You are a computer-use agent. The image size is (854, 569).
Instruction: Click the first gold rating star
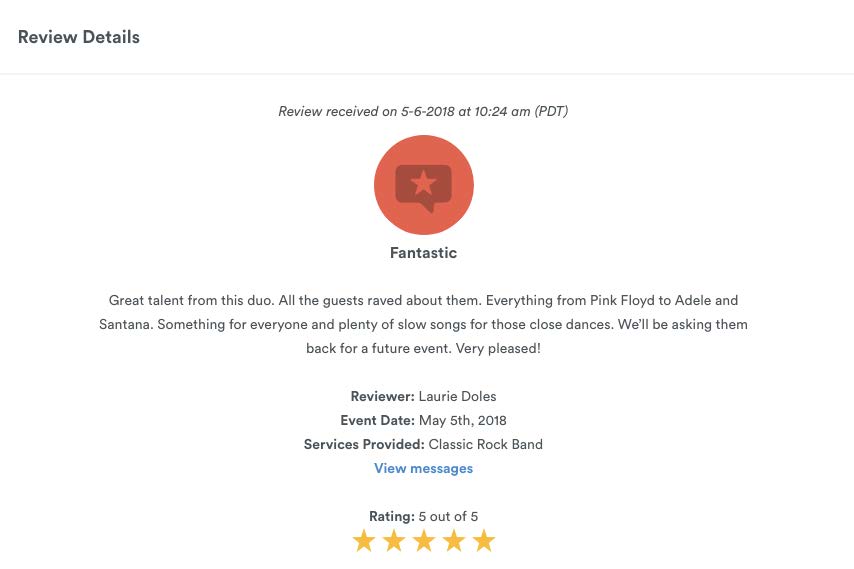[x=364, y=541]
